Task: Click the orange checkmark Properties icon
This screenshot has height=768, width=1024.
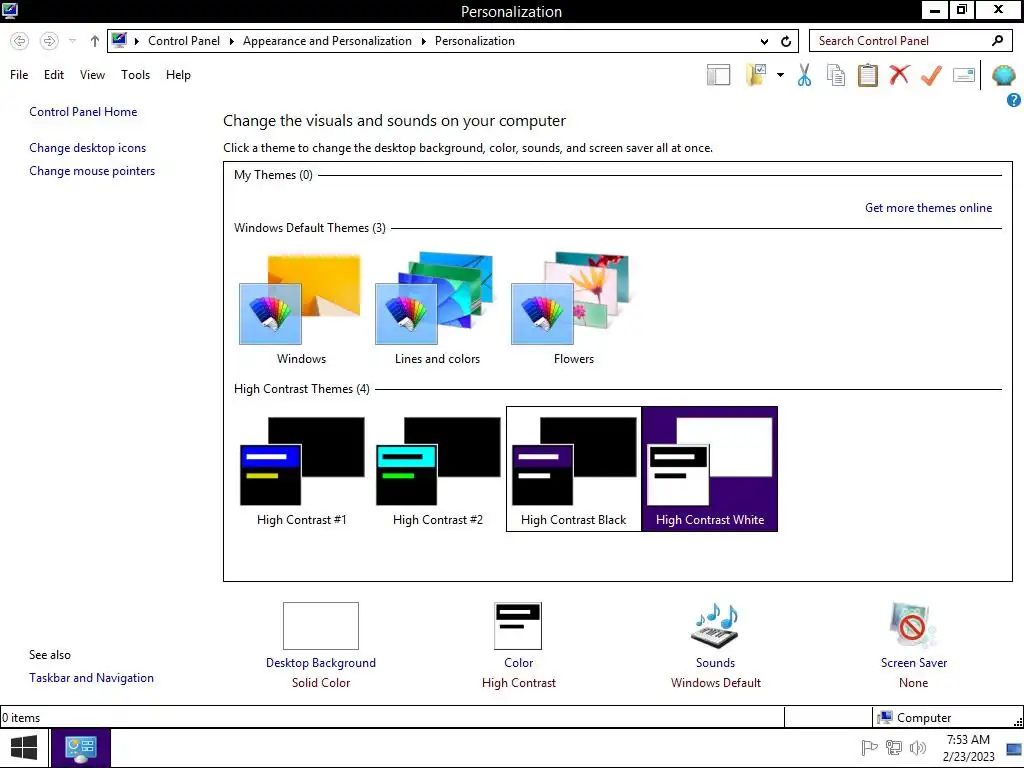Action: [931, 75]
